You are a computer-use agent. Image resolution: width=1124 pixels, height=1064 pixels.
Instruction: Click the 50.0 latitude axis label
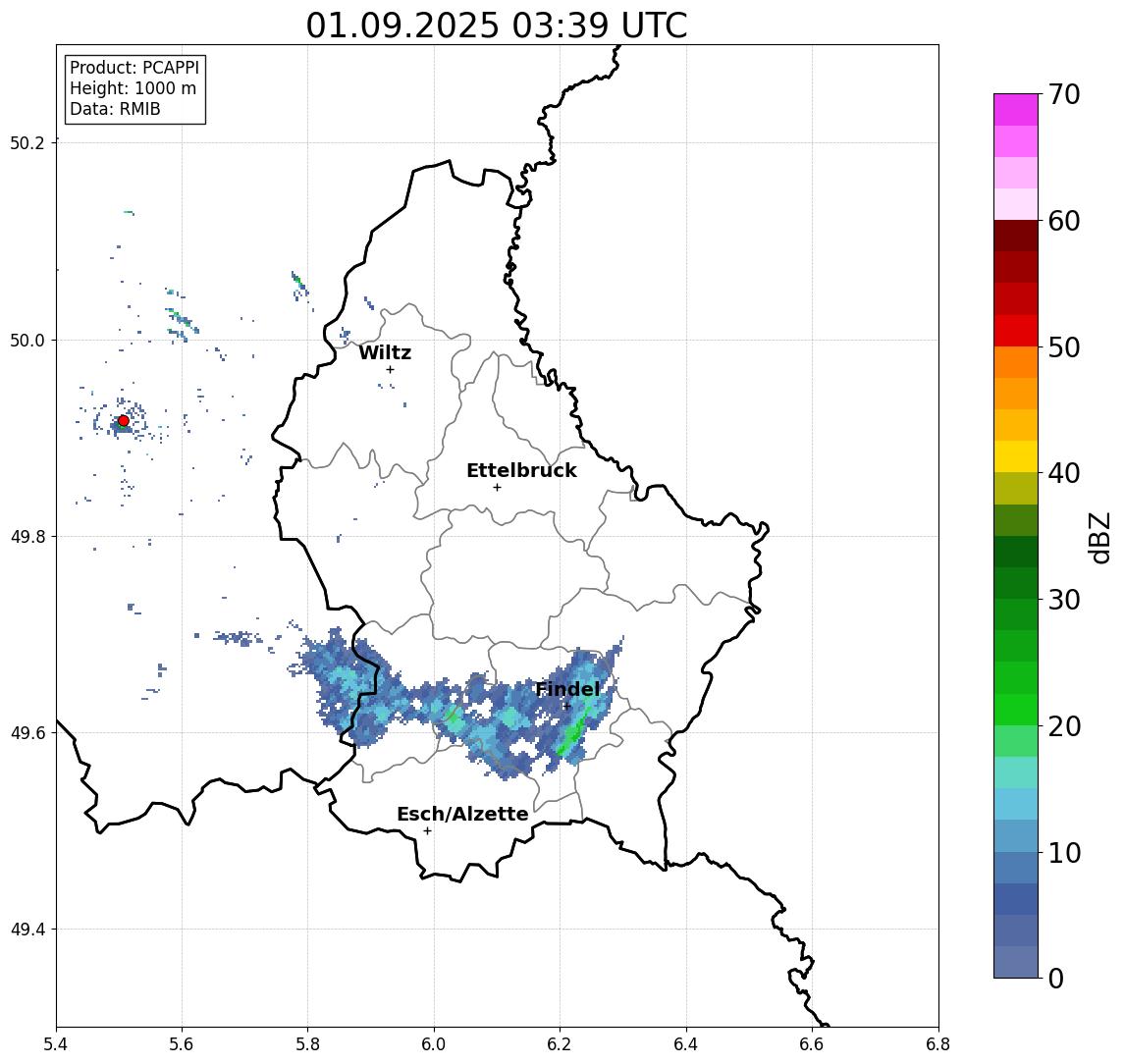tap(27, 340)
